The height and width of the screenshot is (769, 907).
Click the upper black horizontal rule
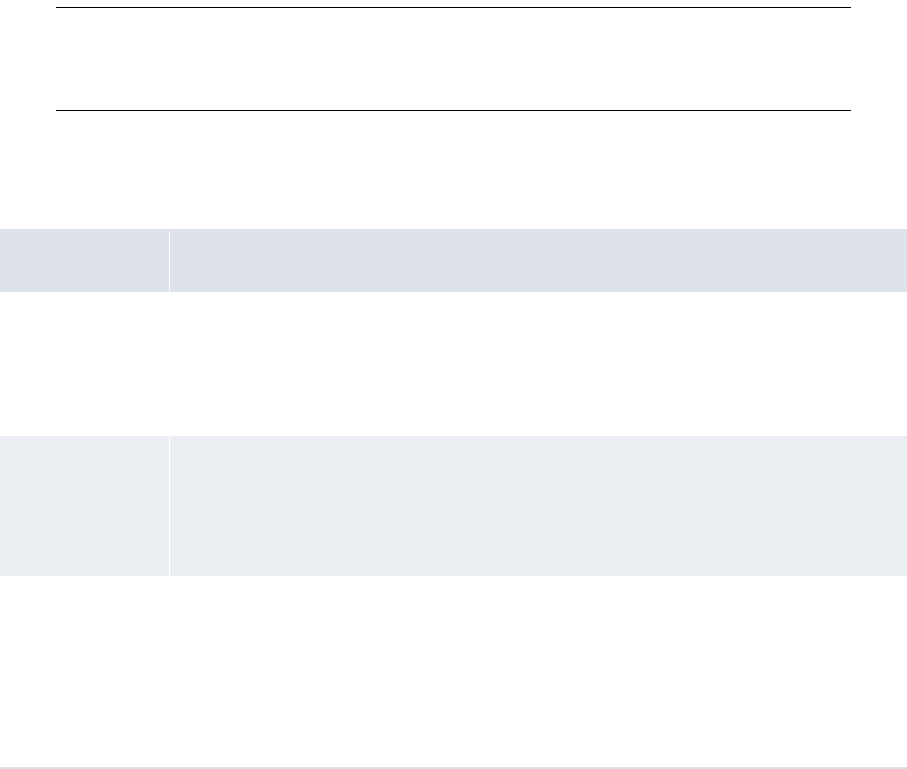[454, 8]
